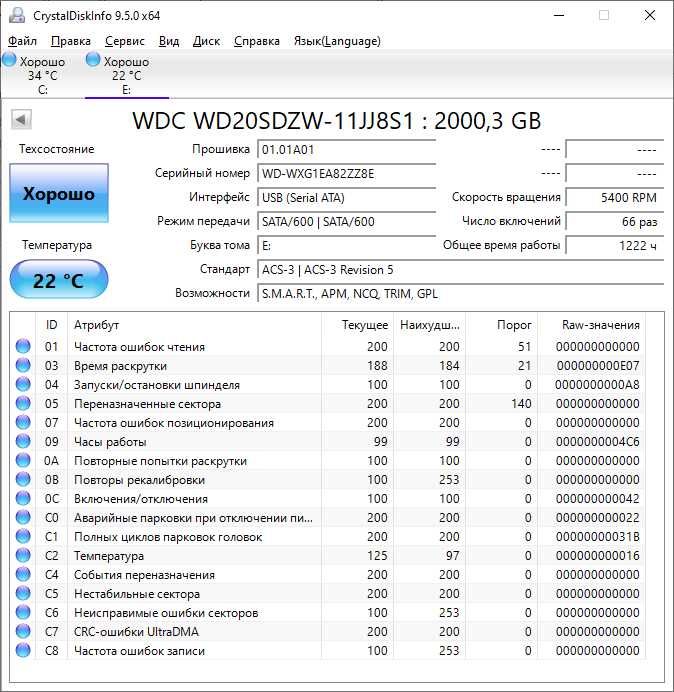674x692 pixels.
Task: Click the firmware field 01.01A01
Action: [x=346, y=150]
